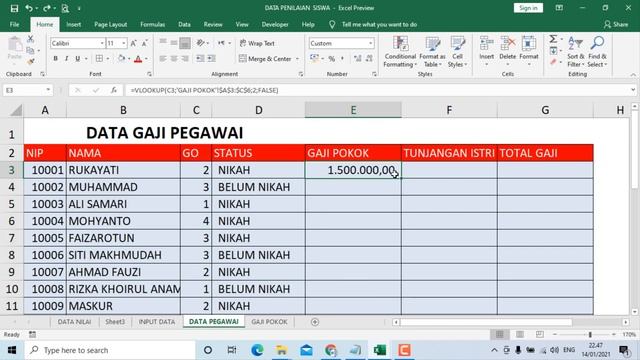The width and height of the screenshot is (640, 360).
Task: Open the DATA NILAI sheet tab
Action: tap(74, 322)
